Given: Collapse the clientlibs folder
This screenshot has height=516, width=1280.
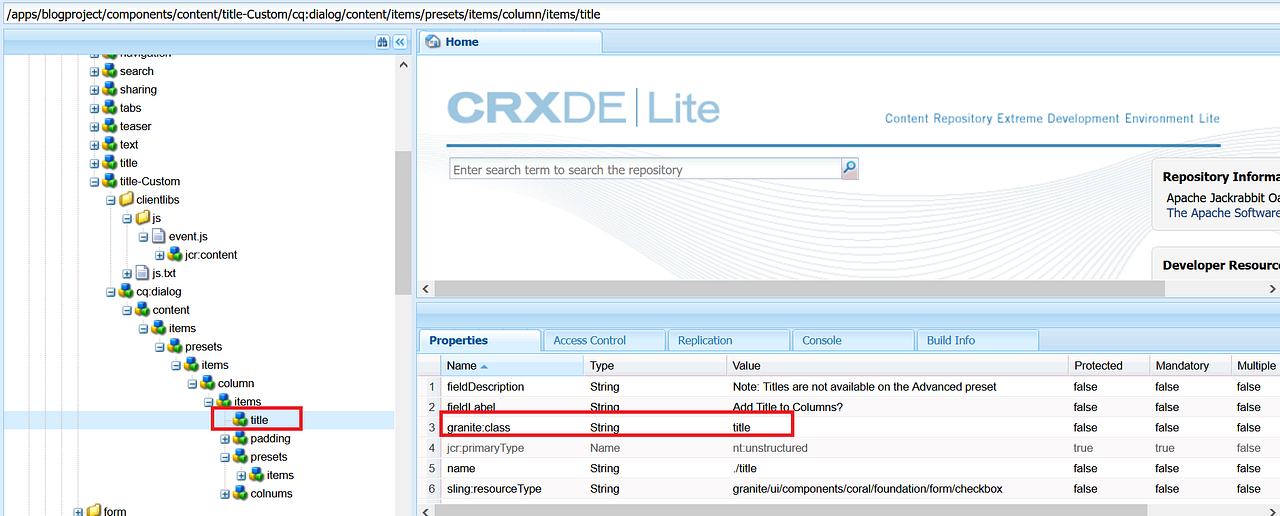Looking at the screenshot, I should pos(111,199).
